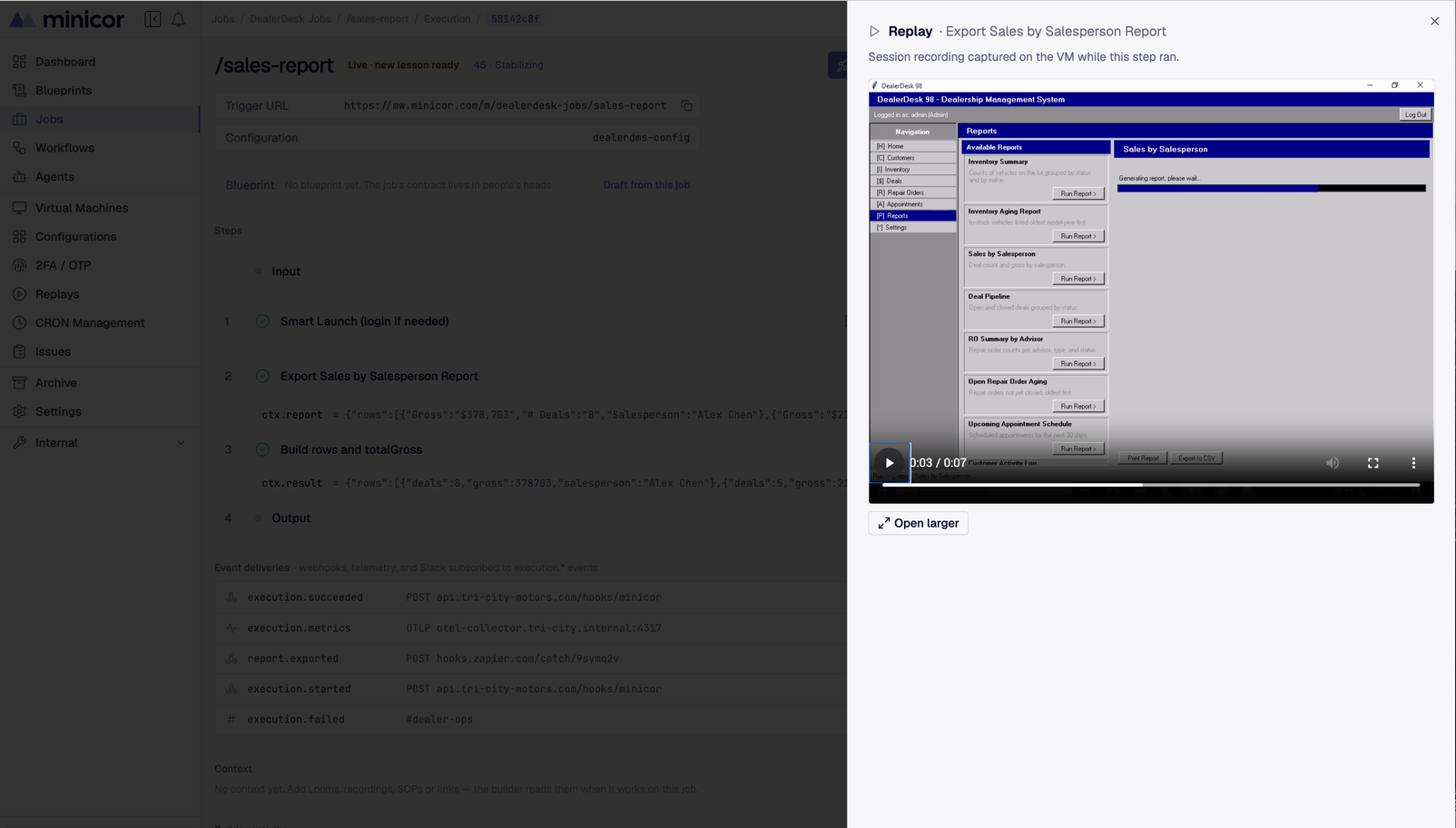Screen dimensions: 1456x828
Task: Click the Execution breadcrumb
Action: coord(448,19)
